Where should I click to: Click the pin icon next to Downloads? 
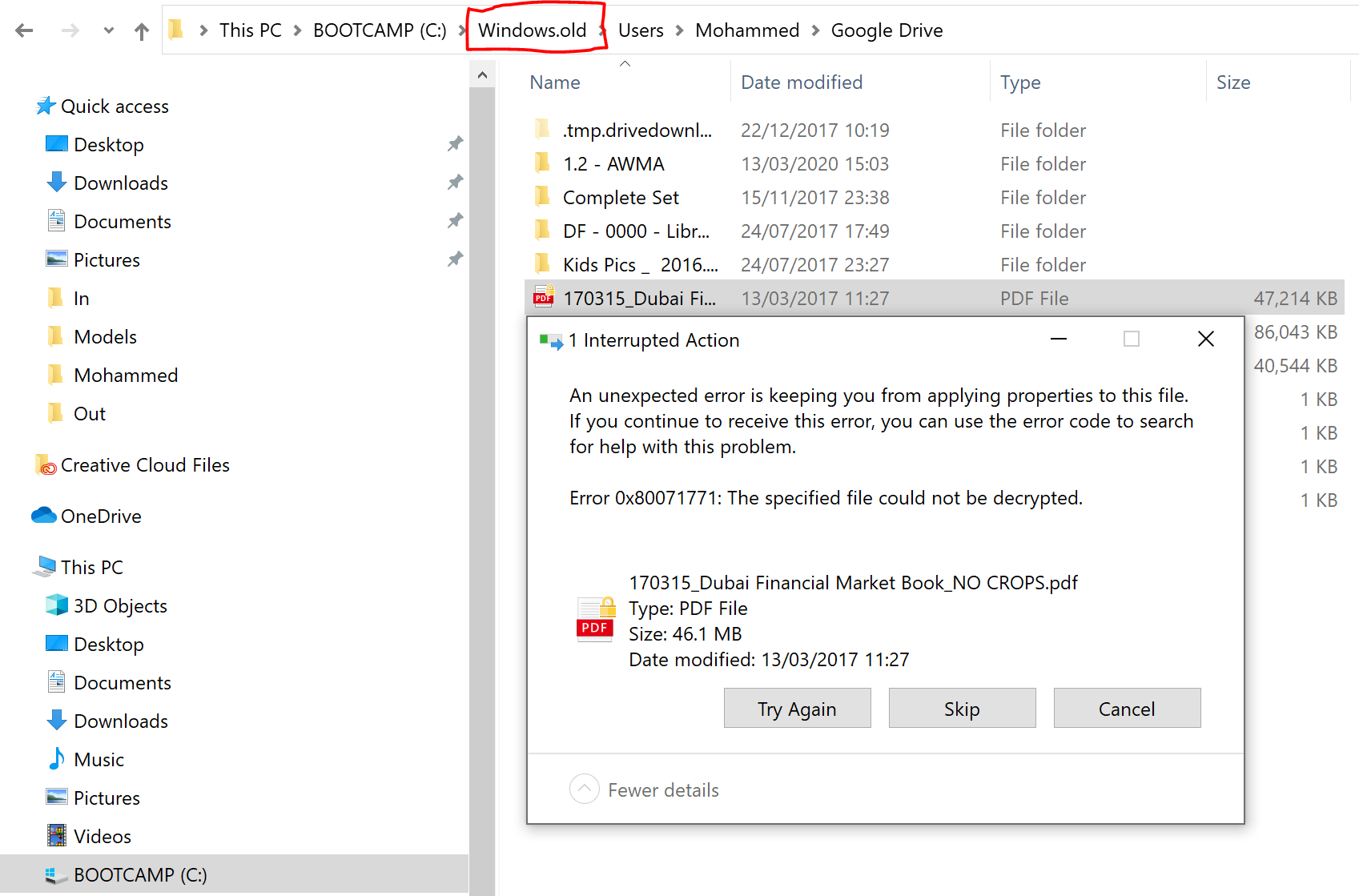pos(455,183)
